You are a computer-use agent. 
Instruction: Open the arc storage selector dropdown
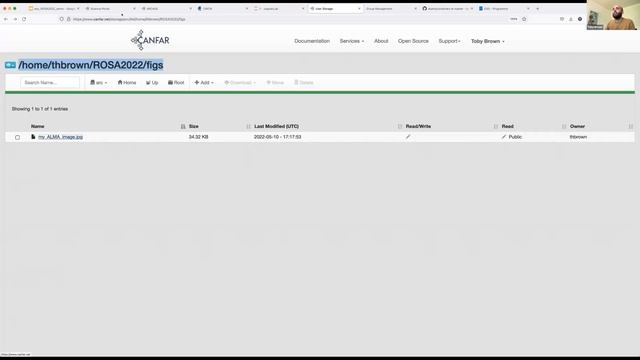click(98, 82)
